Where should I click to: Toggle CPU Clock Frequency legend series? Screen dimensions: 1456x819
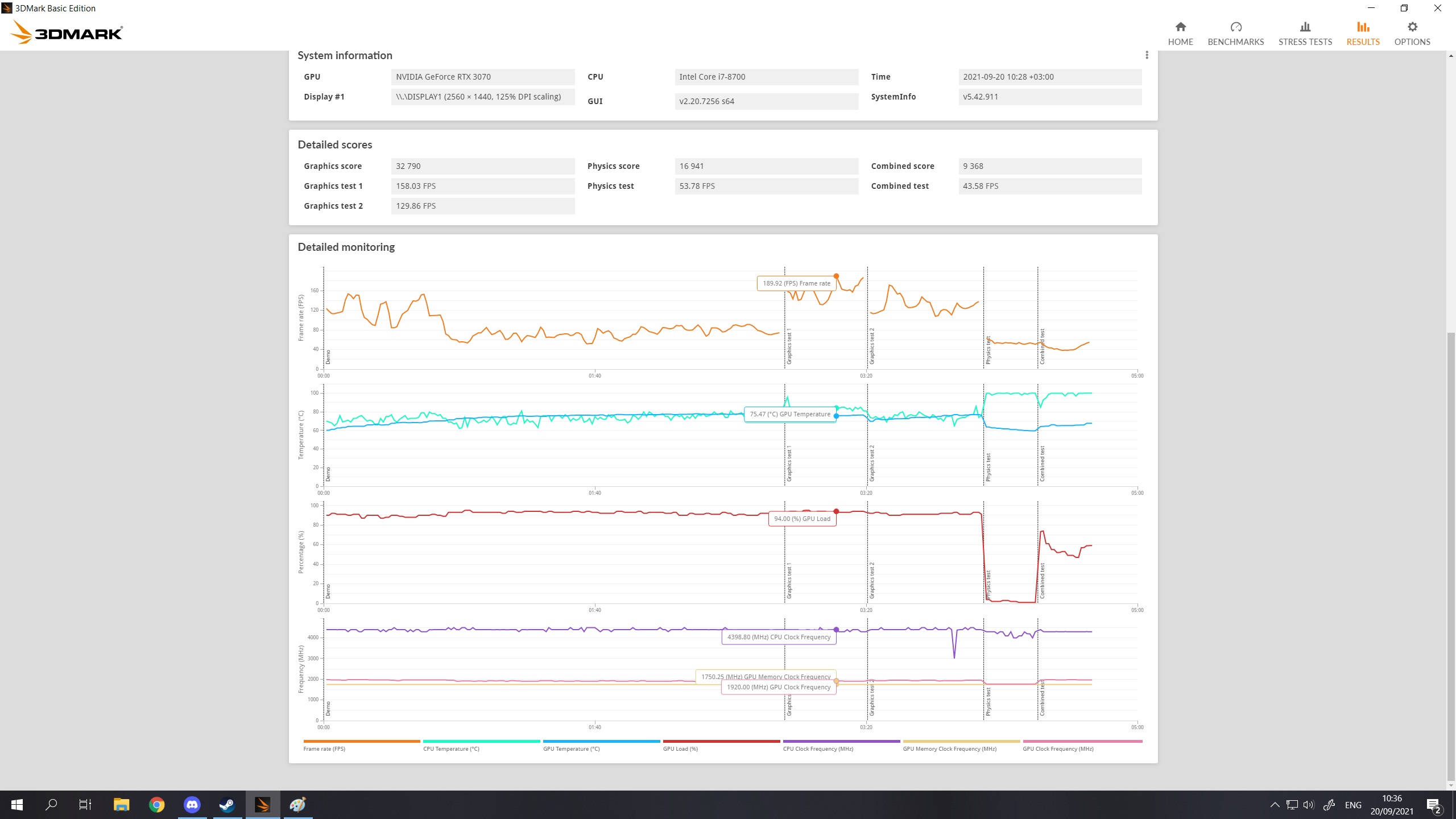click(841, 745)
